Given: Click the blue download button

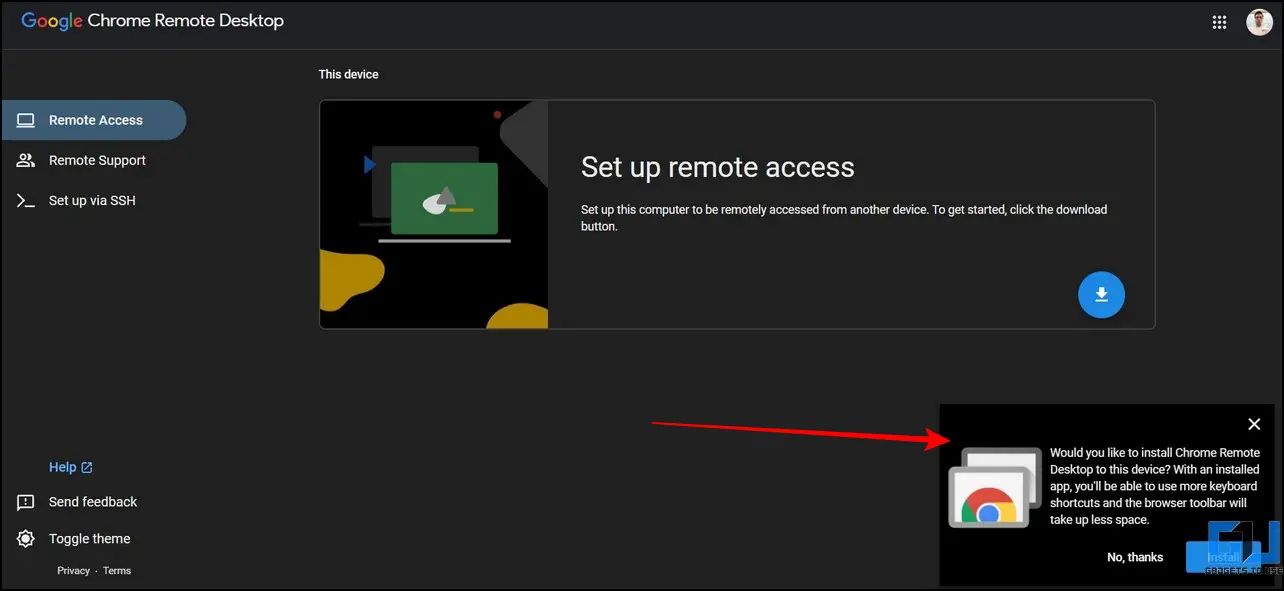Looking at the screenshot, I should (x=1101, y=294).
